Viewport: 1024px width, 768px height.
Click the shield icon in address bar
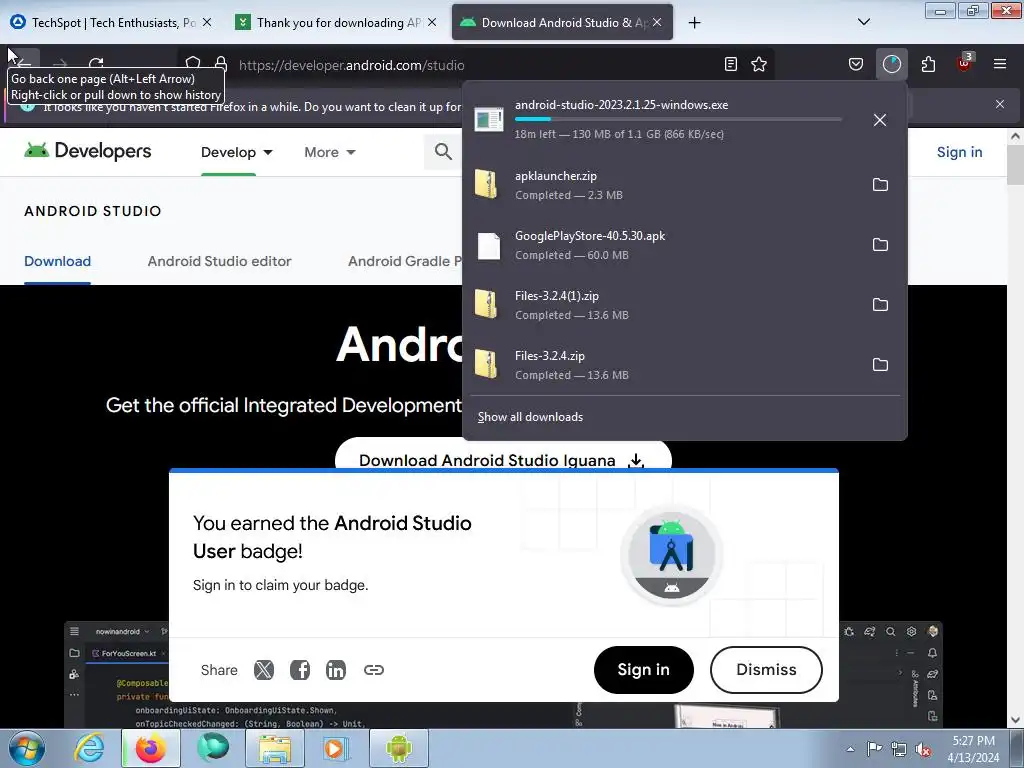pyautogui.click(x=193, y=64)
